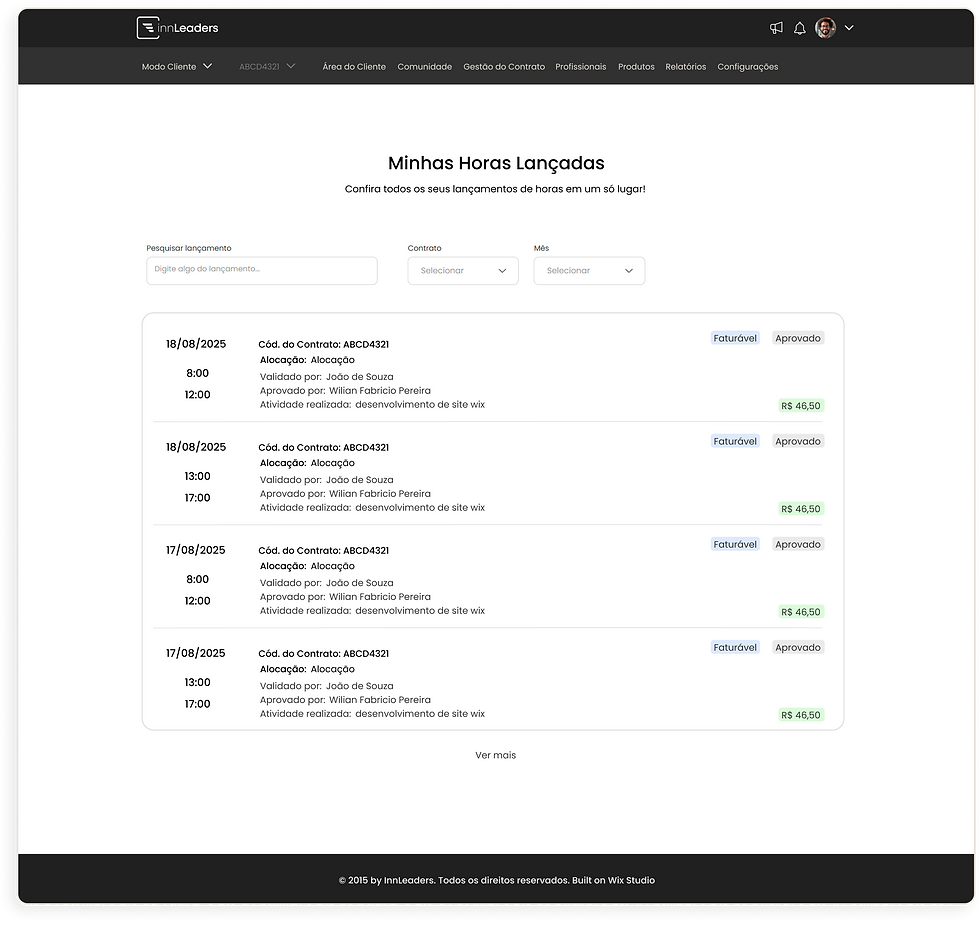Open Gestão do Contrato
This screenshot has width=980, height=926.
504,67
